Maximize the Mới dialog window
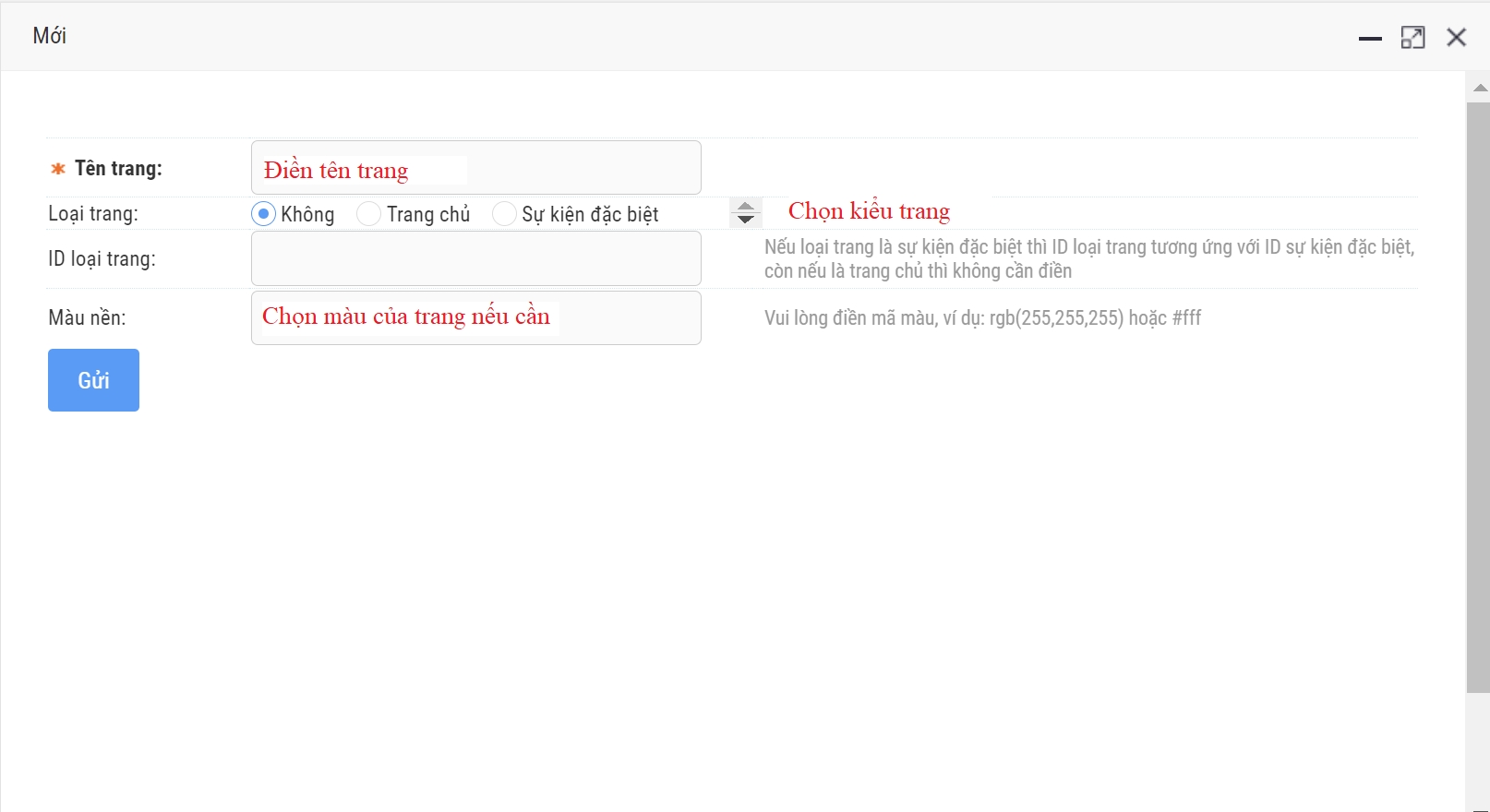1490x812 pixels. [x=1412, y=38]
